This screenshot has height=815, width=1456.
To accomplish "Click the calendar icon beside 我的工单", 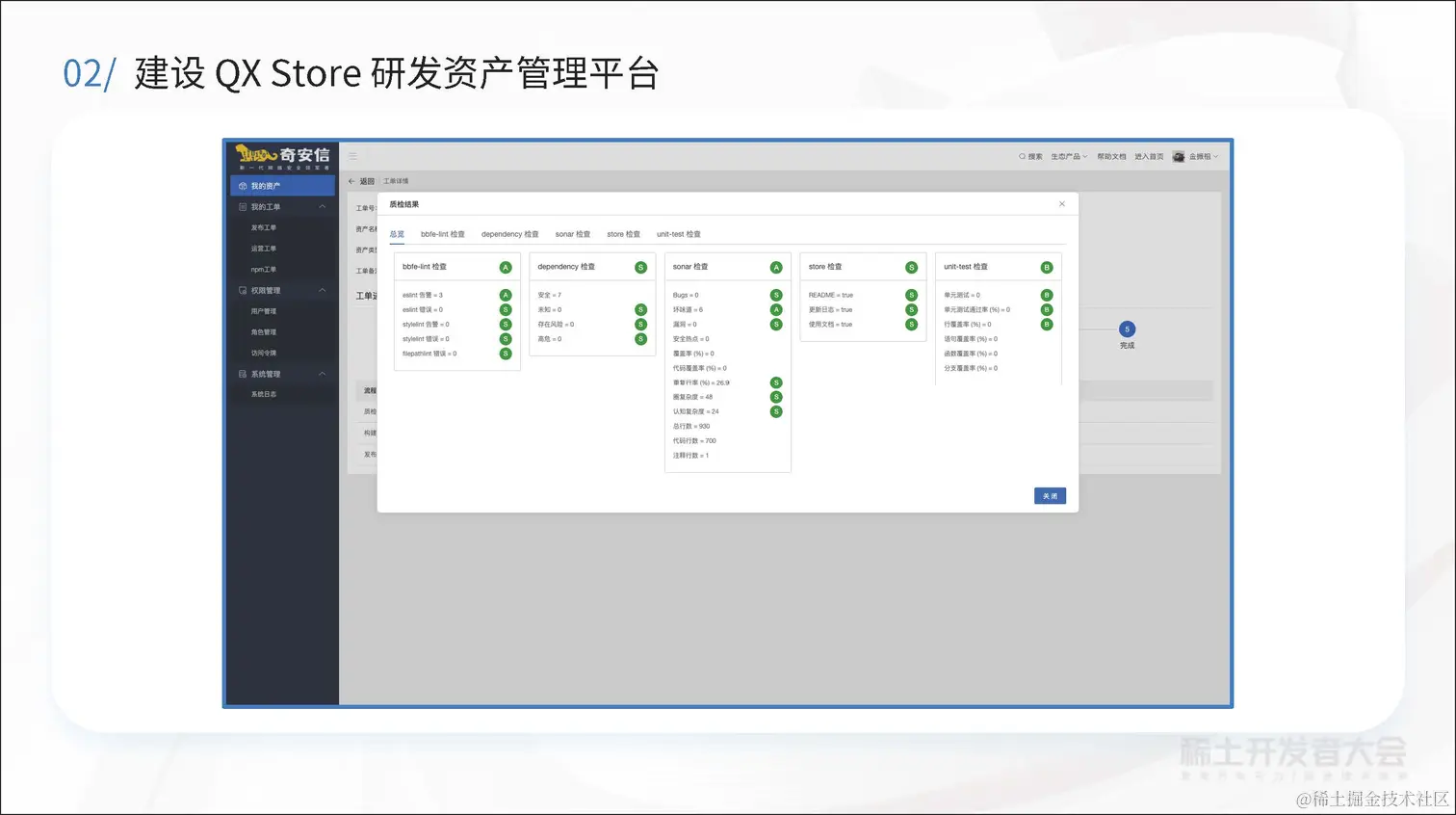I will point(243,207).
